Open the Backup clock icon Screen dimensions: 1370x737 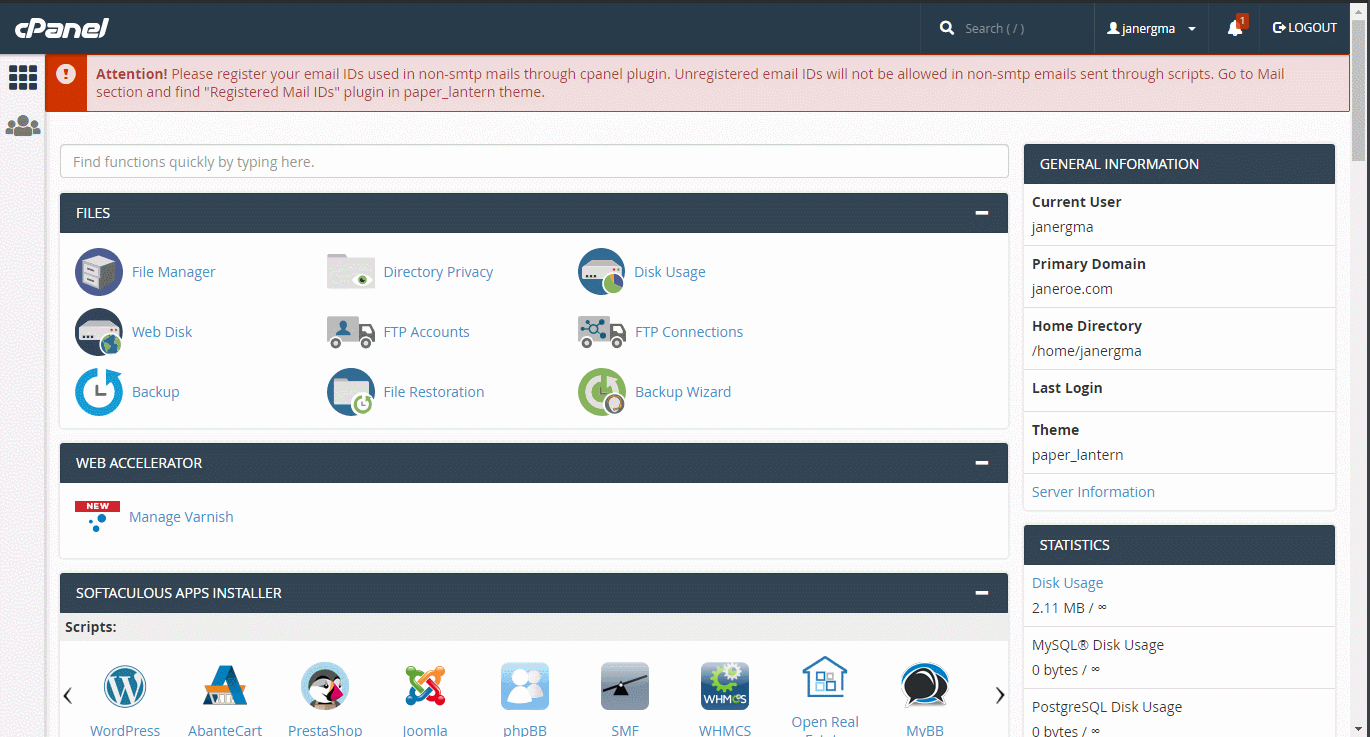coord(99,392)
